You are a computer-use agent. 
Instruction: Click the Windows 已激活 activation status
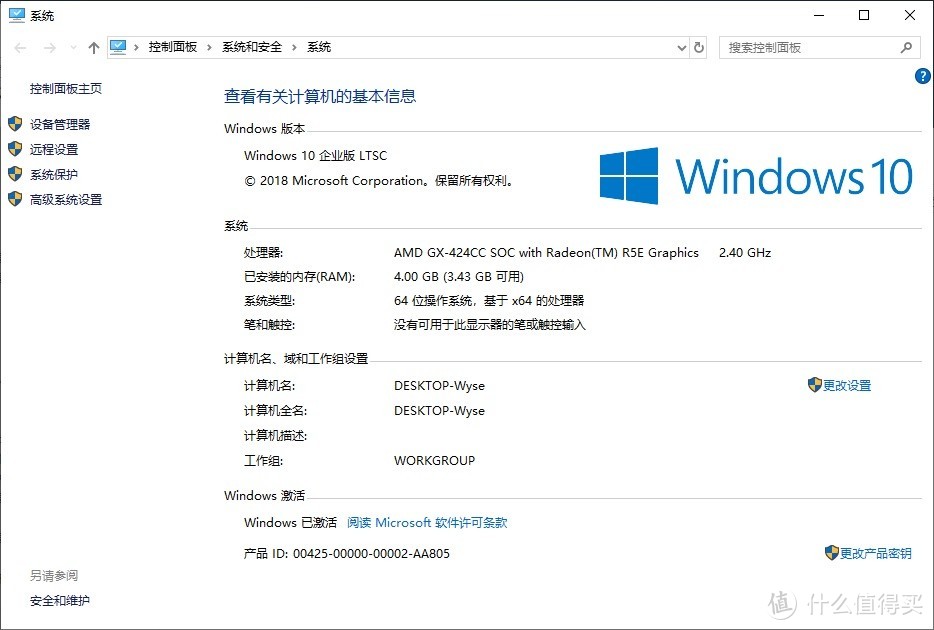(290, 522)
